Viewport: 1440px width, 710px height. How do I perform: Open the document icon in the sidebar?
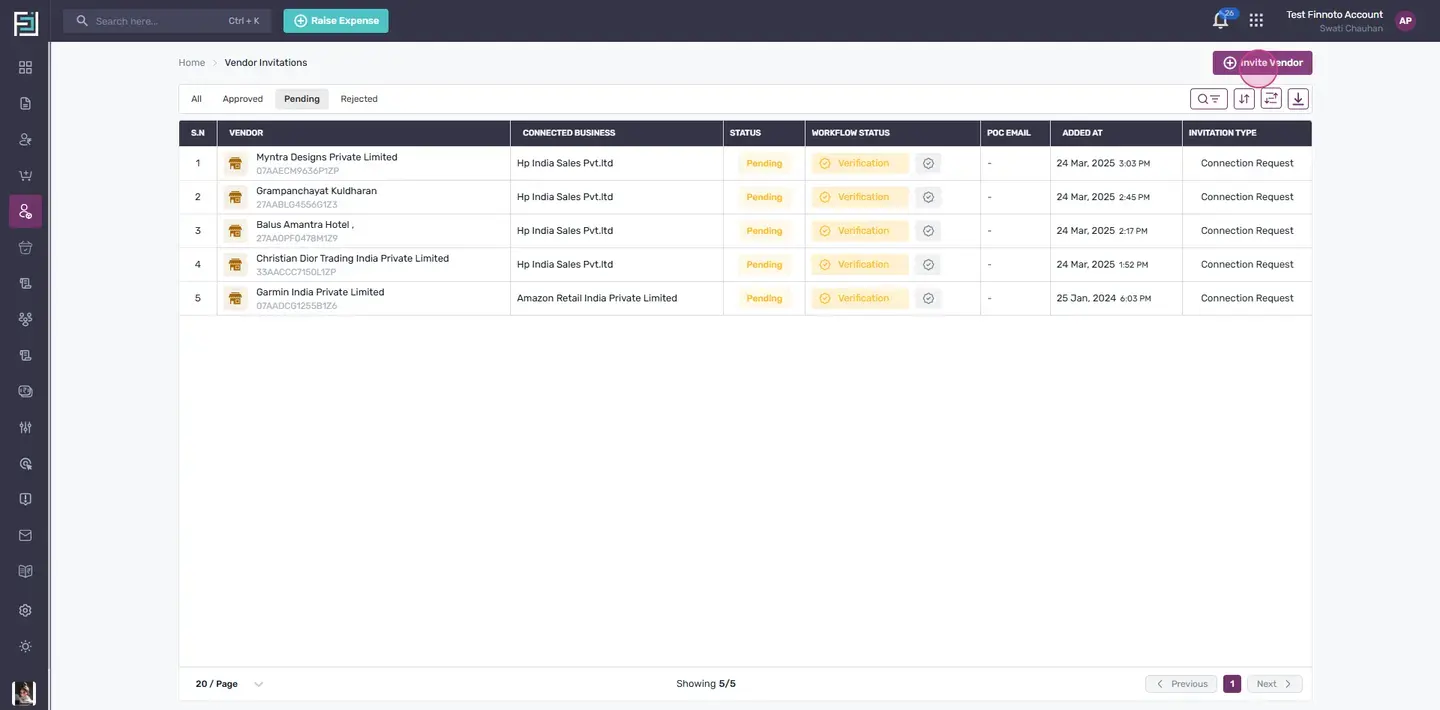pos(25,103)
